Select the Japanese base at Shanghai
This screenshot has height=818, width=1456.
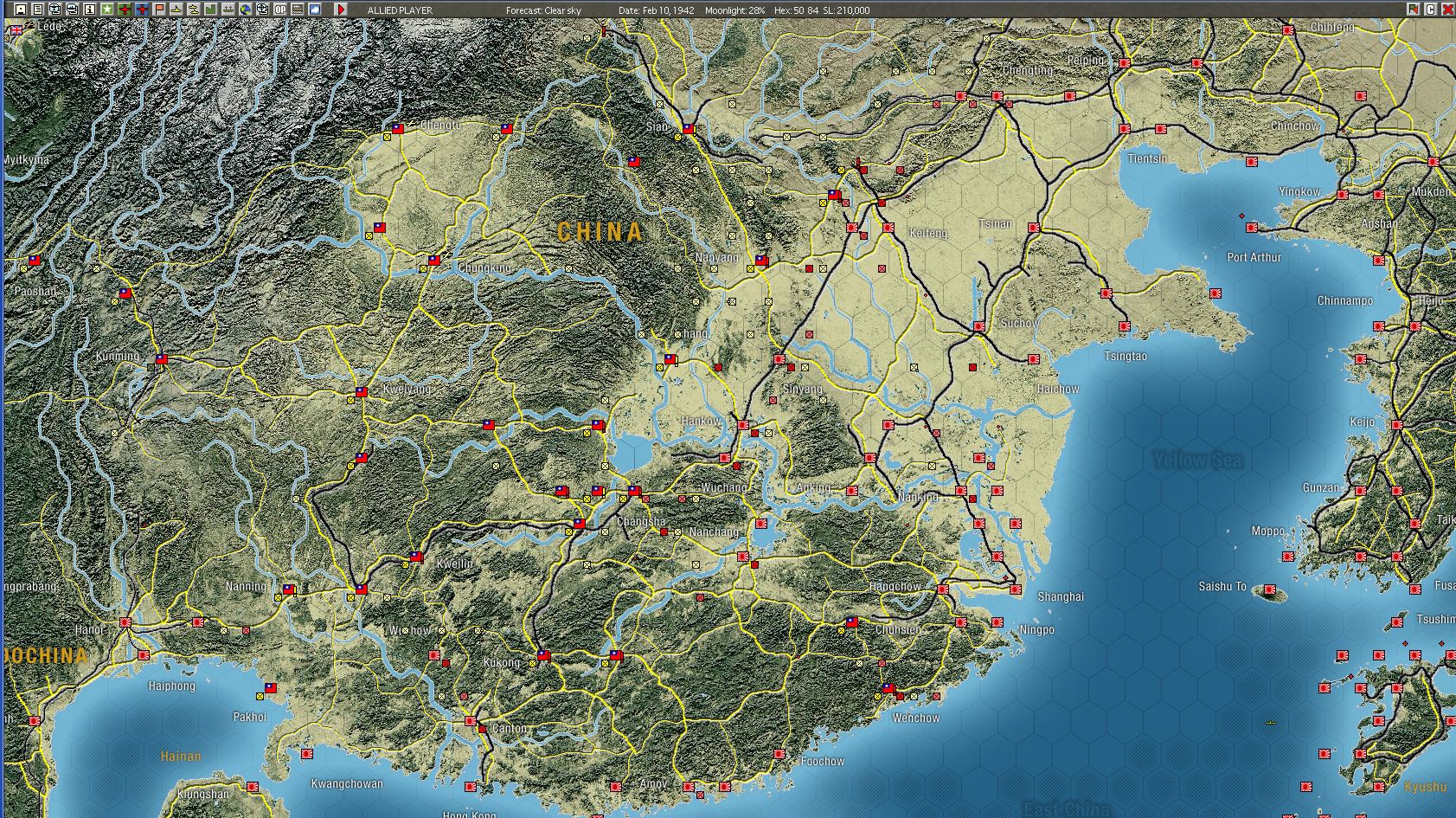point(1016,589)
